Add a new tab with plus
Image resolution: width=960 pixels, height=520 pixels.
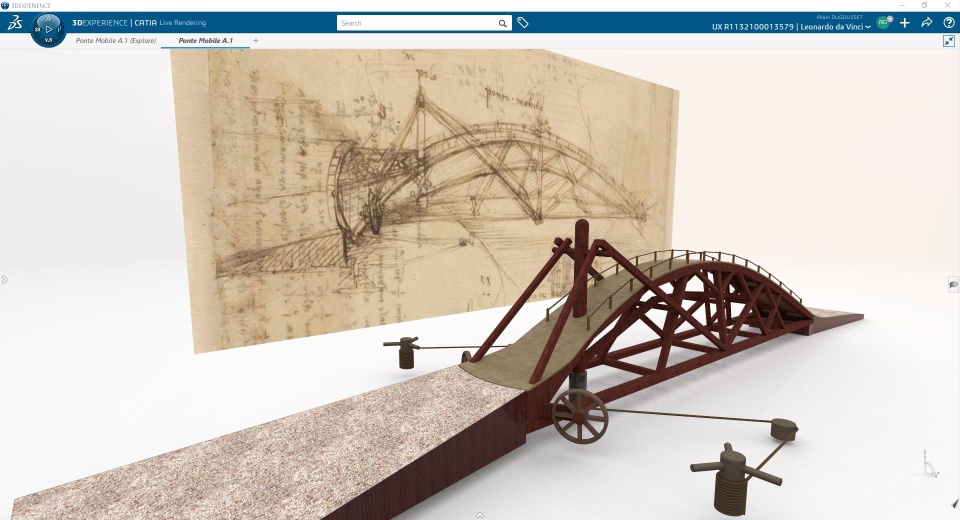coord(256,40)
